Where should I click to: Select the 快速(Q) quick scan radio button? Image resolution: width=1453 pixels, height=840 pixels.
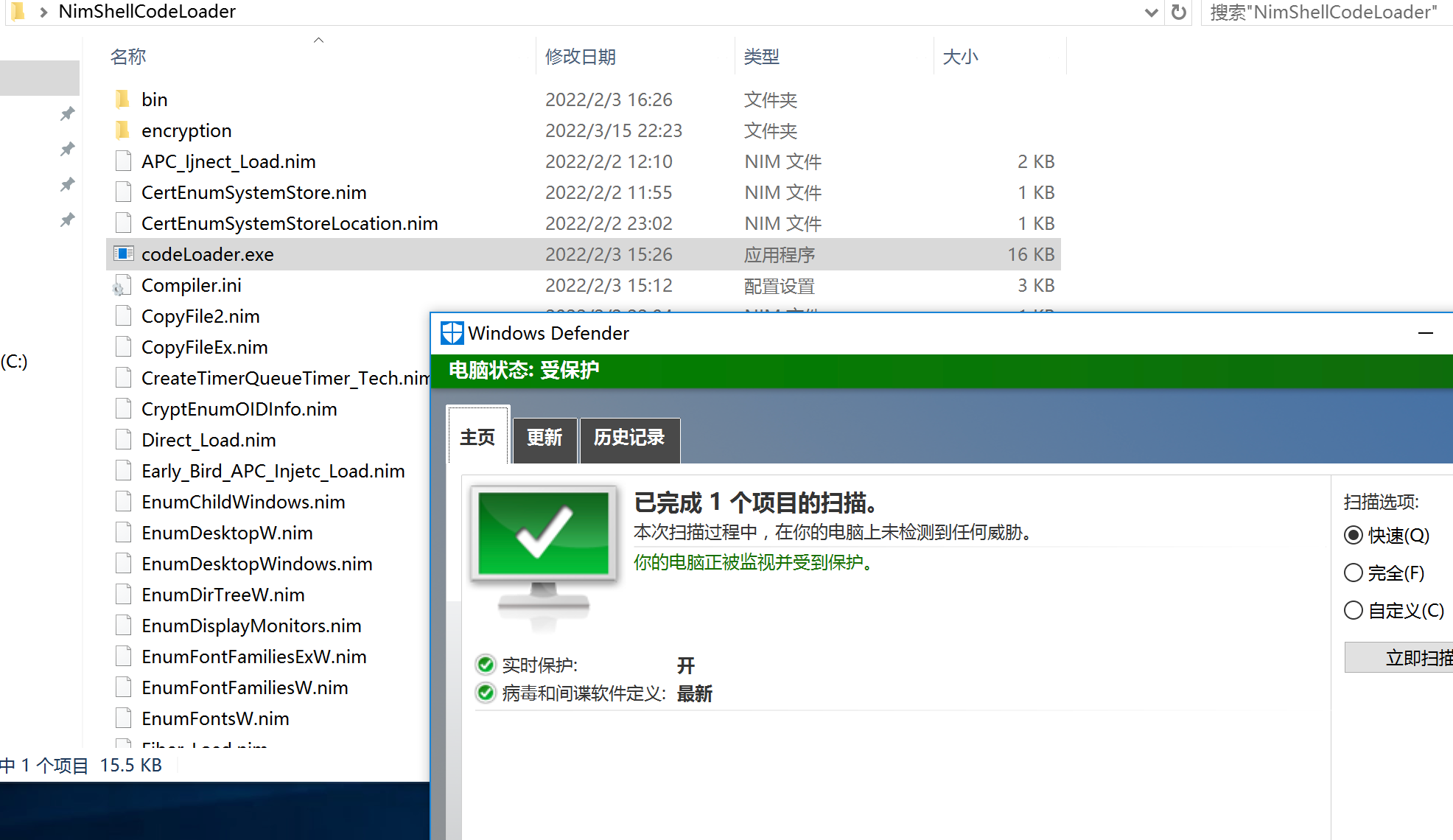[x=1353, y=535]
